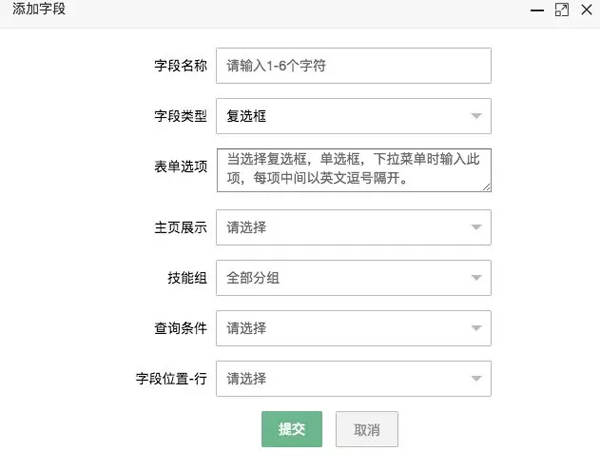600x471 pixels.
Task: Click the 技能组 label
Action: (x=187, y=277)
